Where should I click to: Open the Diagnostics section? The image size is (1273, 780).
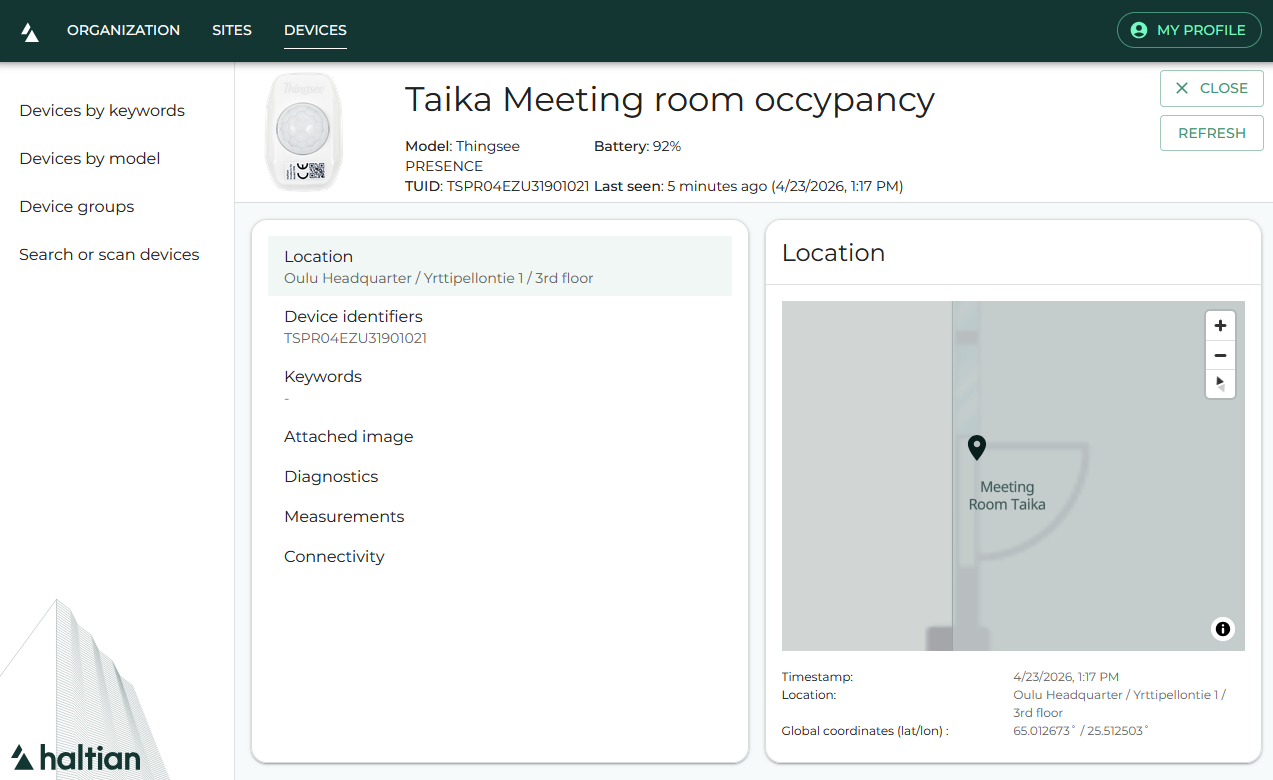point(500,476)
